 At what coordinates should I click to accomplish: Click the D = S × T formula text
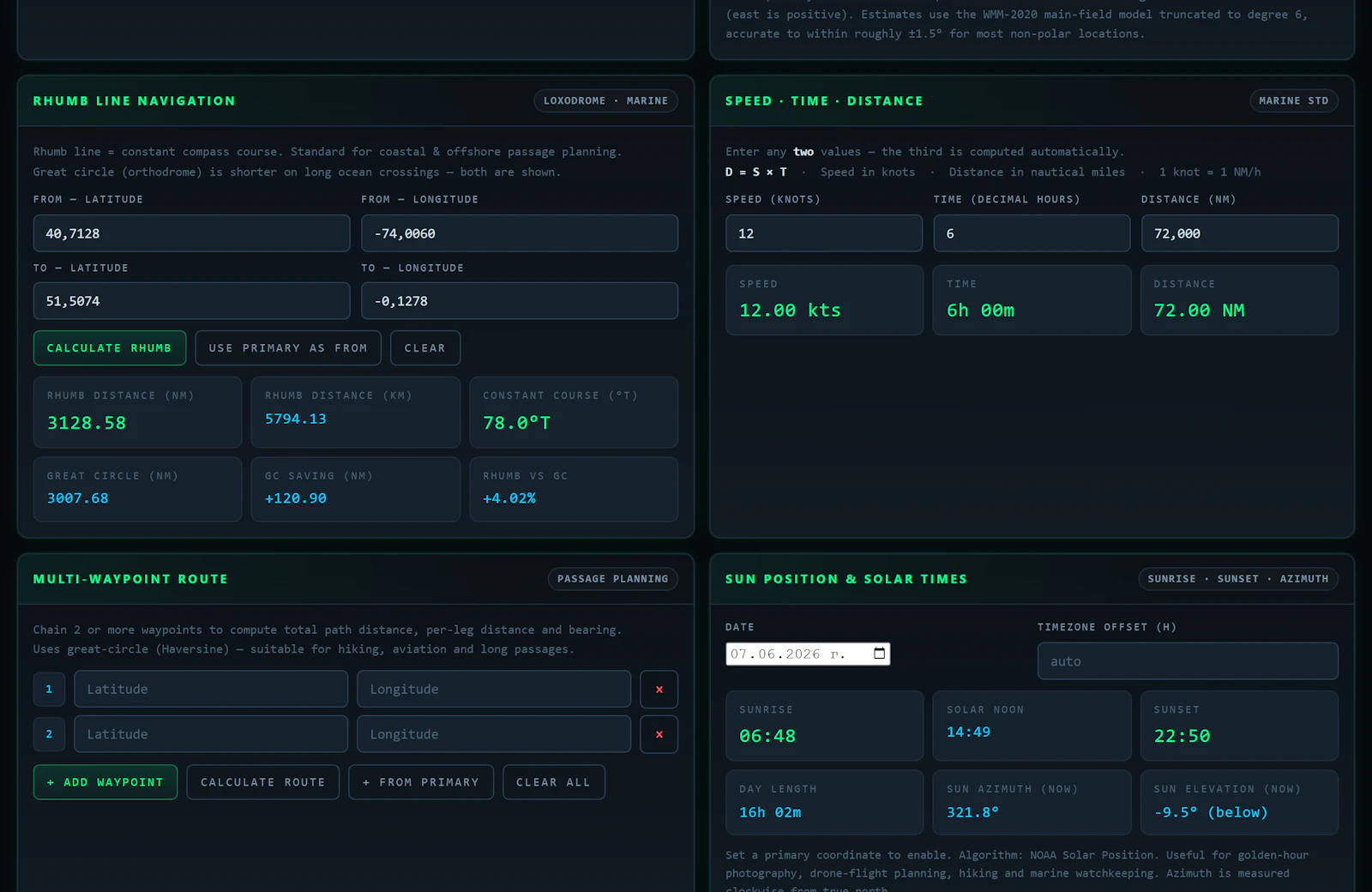point(756,172)
